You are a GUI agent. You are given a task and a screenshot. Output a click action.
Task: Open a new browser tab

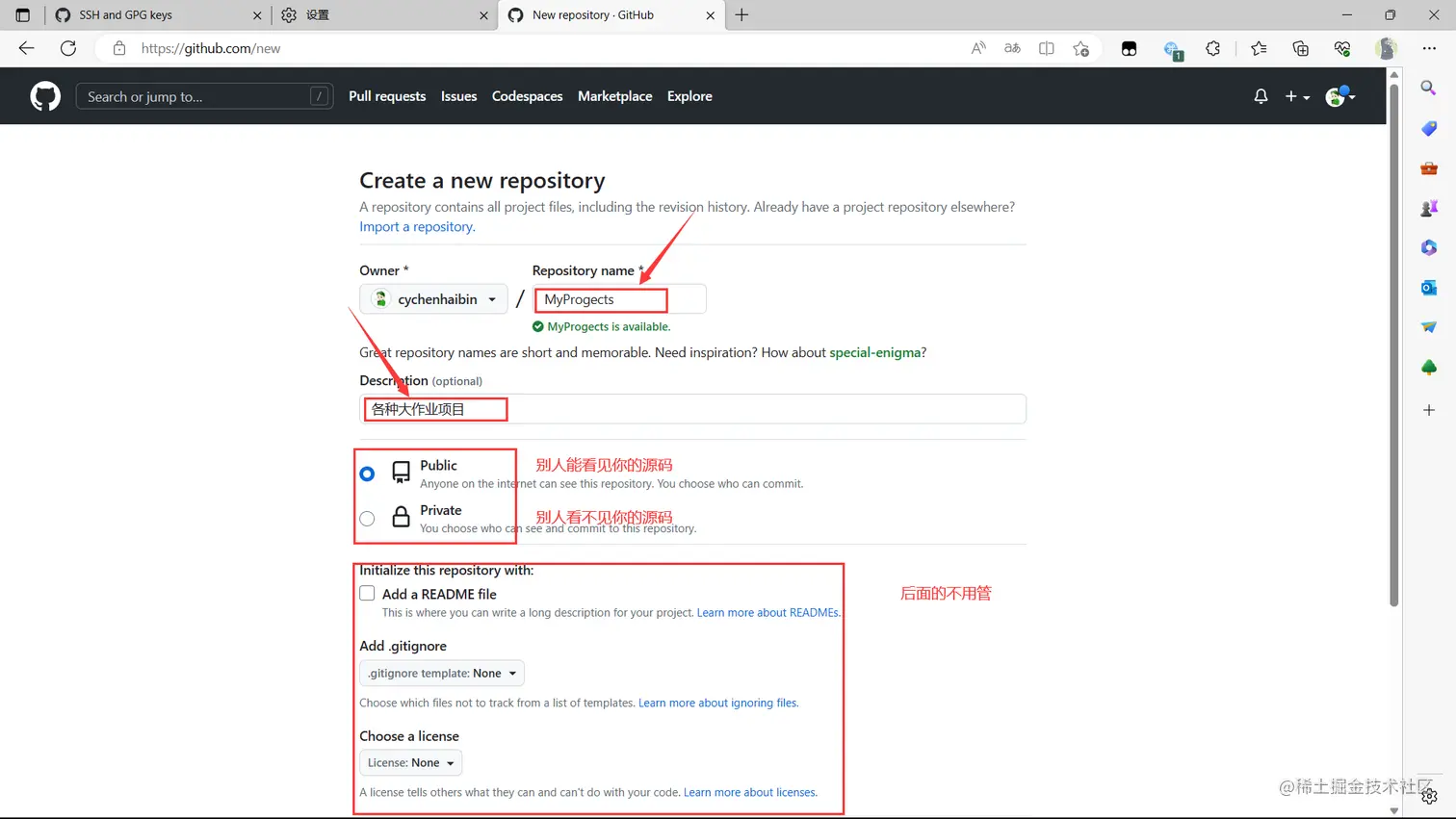coord(741,14)
